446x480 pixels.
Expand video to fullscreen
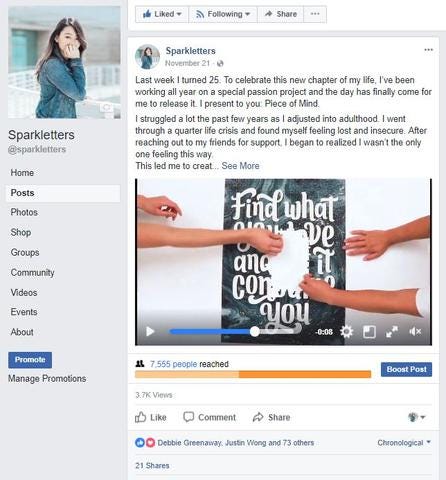(x=392, y=332)
